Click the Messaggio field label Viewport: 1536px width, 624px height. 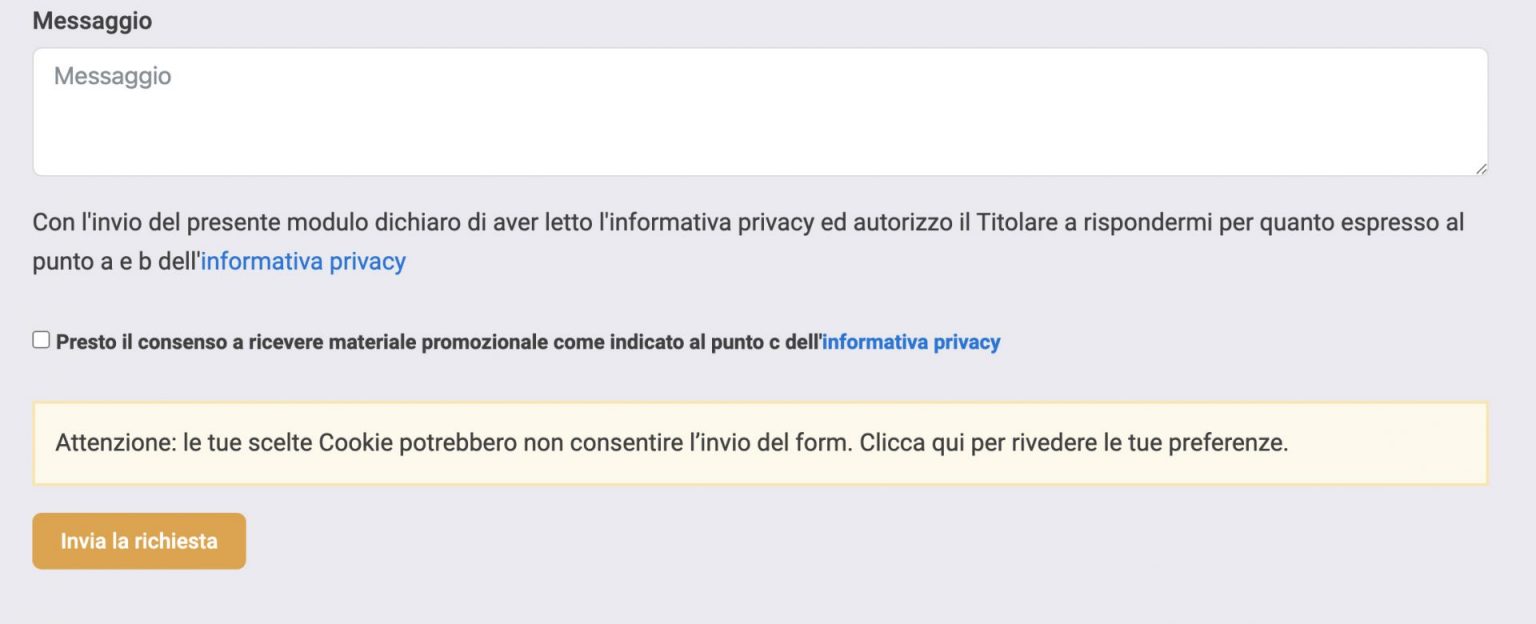[91, 20]
